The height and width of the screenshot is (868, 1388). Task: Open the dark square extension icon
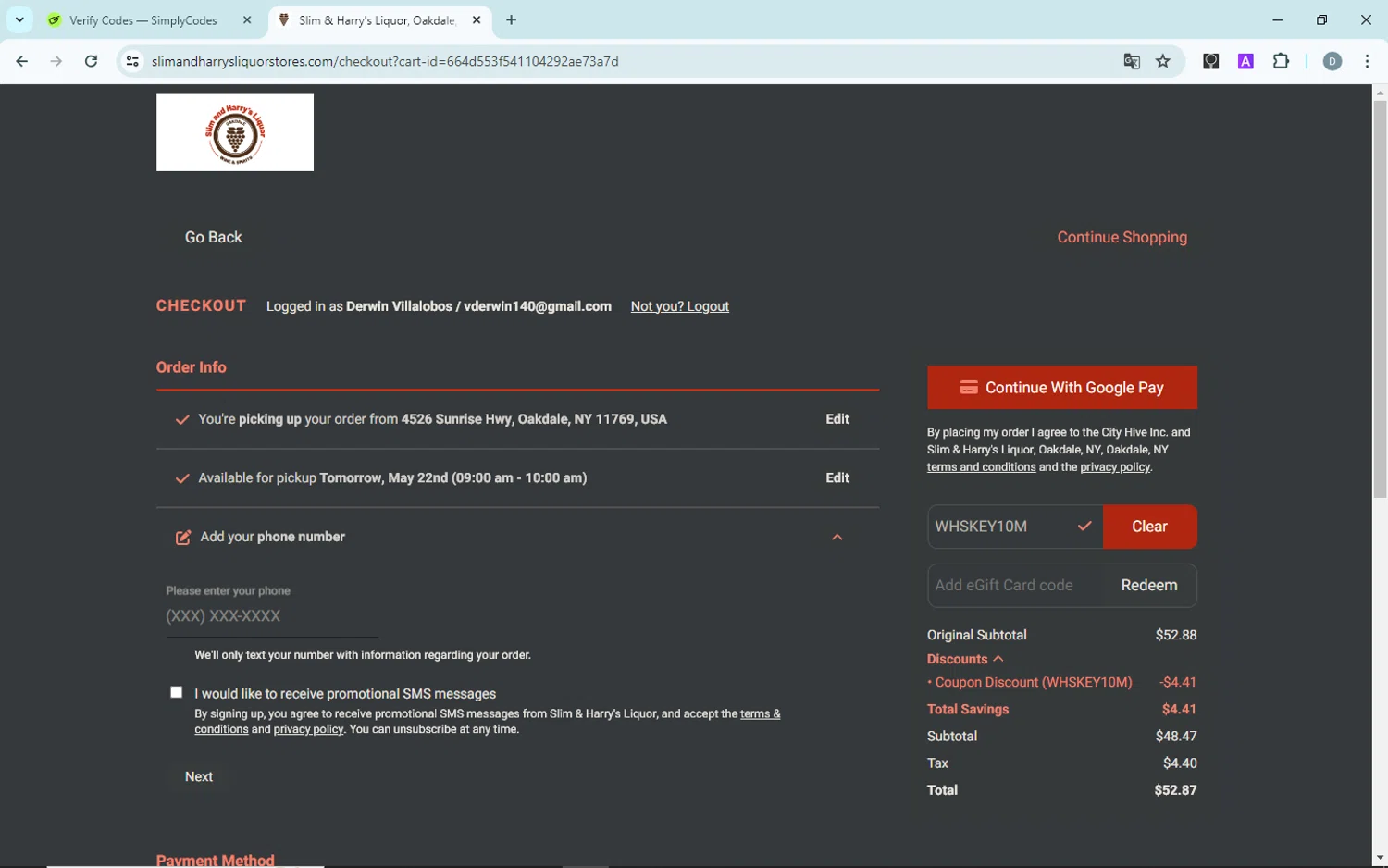1210,61
